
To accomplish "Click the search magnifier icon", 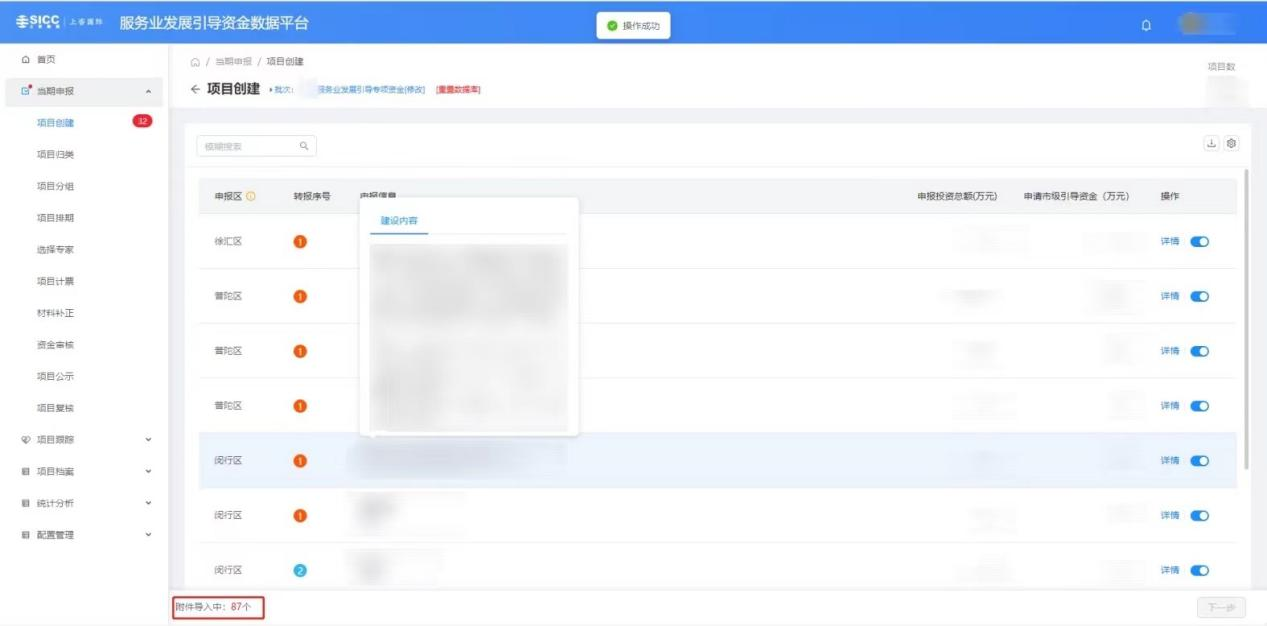I will coord(304,146).
